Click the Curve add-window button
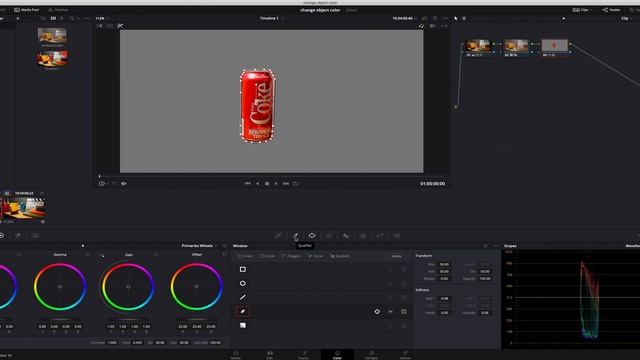Screen dimensions: 640x360 (315, 256)
